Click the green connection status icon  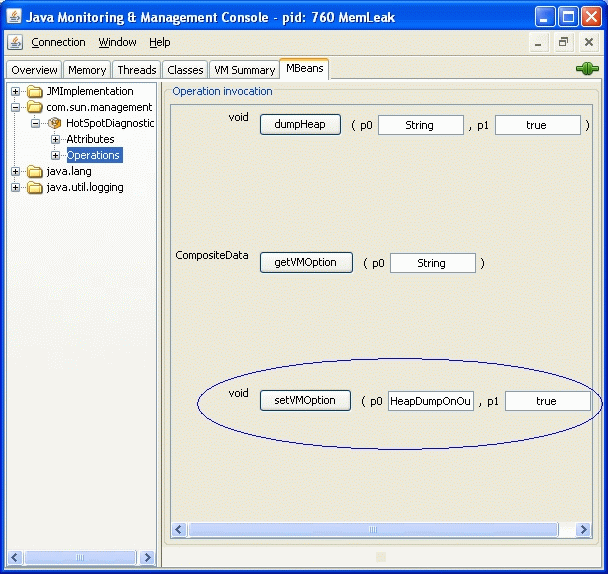click(587, 69)
